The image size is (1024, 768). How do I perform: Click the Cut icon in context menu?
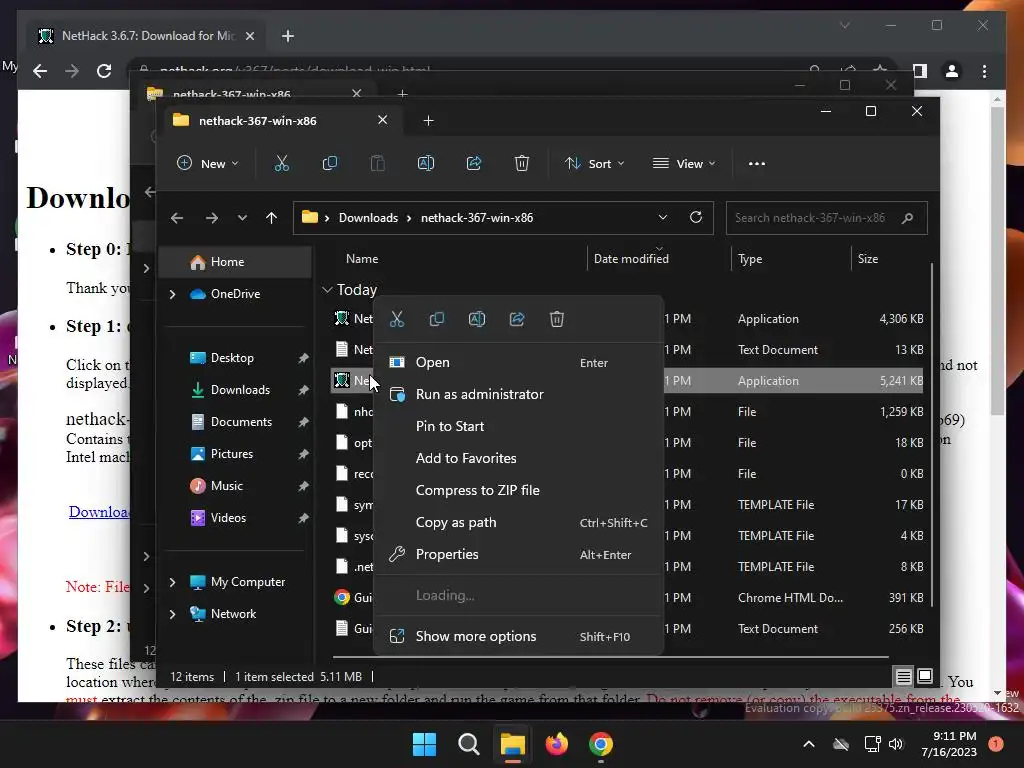[397, 319]
